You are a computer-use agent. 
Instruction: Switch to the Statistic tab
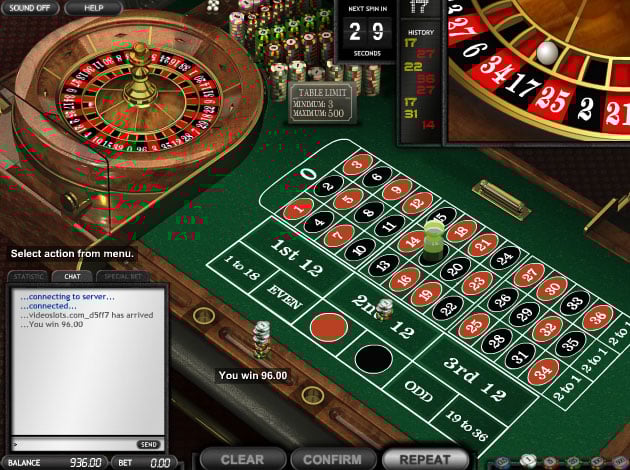pyautogui.click(x=28, y=276)
